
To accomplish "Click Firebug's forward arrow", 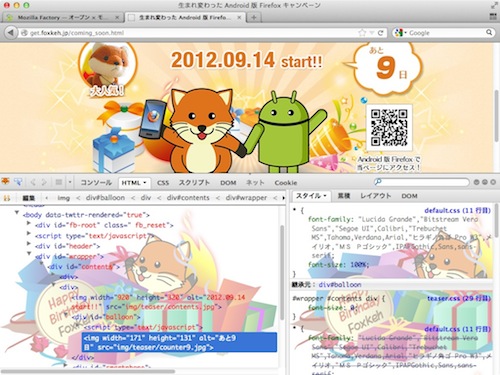I will tap(44, 182).
